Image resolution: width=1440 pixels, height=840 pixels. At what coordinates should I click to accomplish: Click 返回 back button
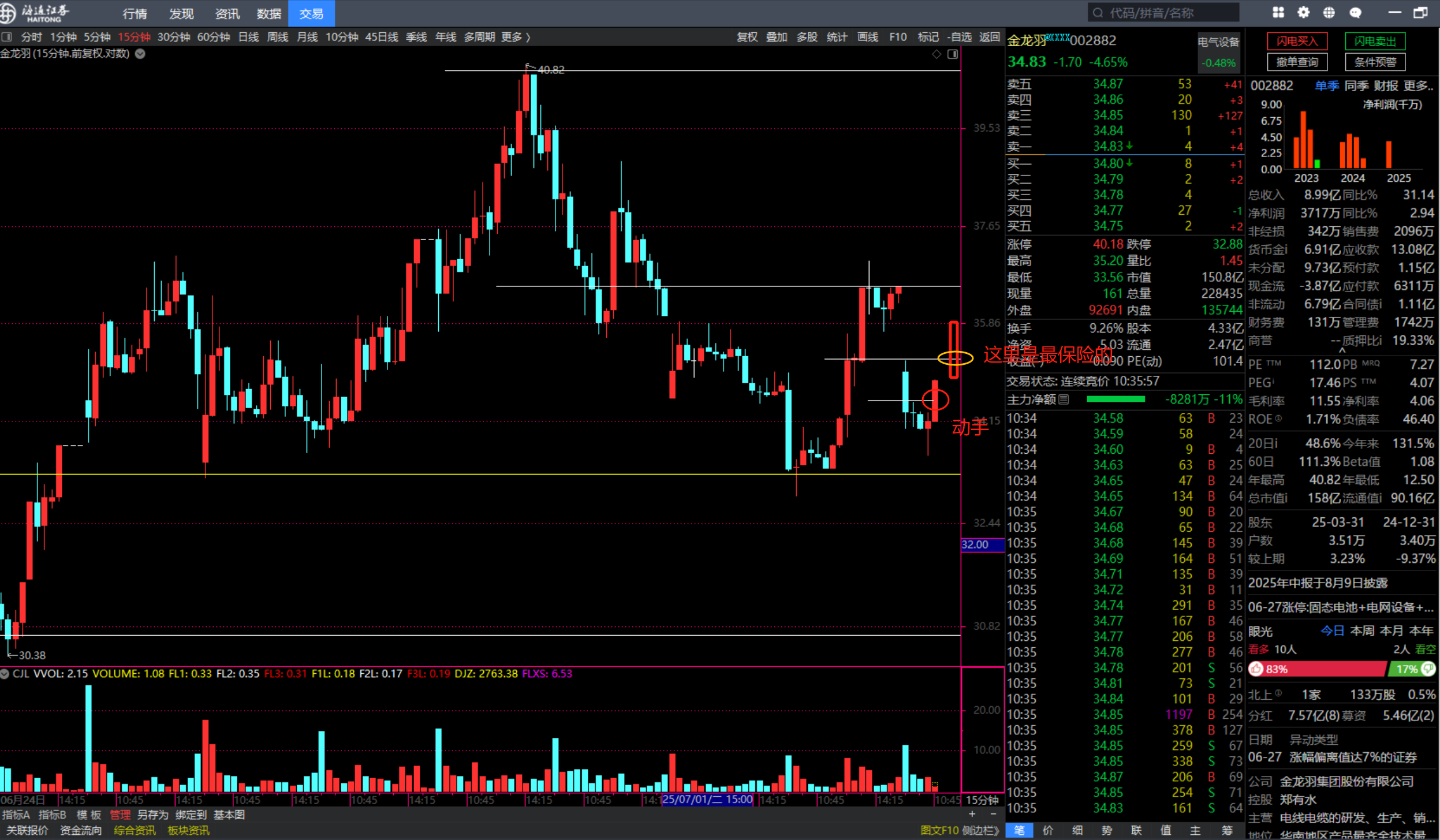point(990,37)
